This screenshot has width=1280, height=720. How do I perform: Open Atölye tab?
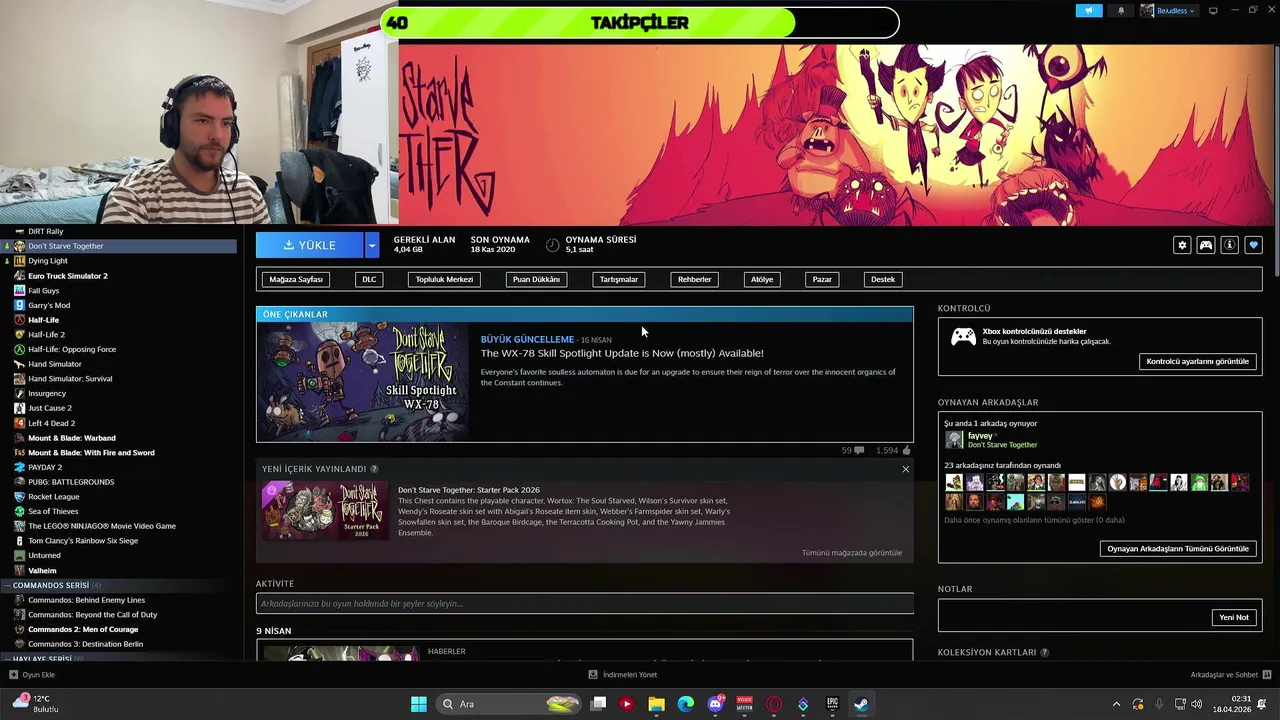[x=762, y=279]
